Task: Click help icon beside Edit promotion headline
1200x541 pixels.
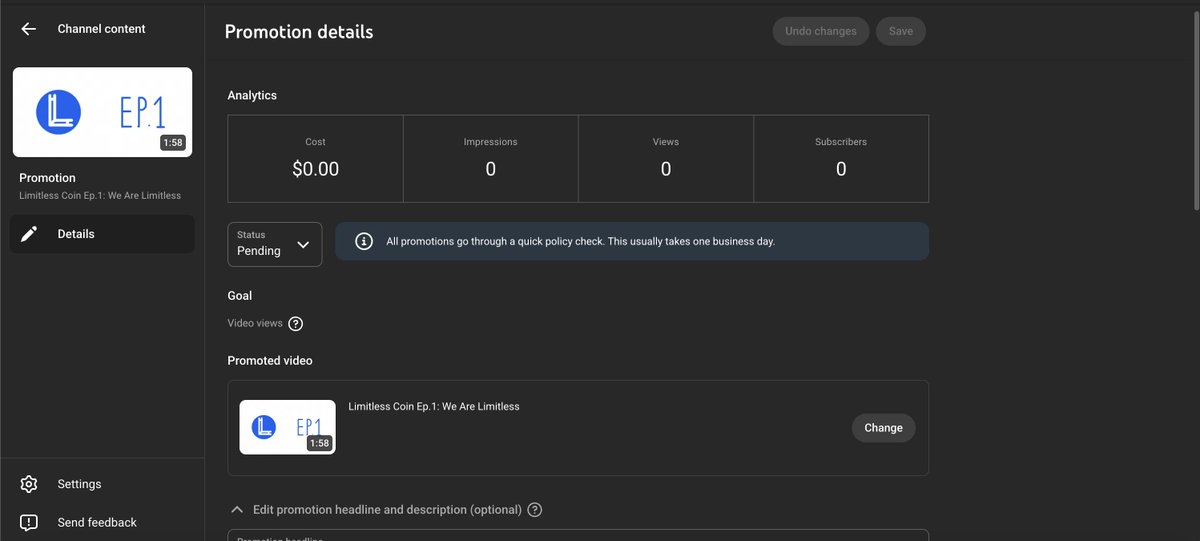Action: pyautogui.click(x=535, y=510)
